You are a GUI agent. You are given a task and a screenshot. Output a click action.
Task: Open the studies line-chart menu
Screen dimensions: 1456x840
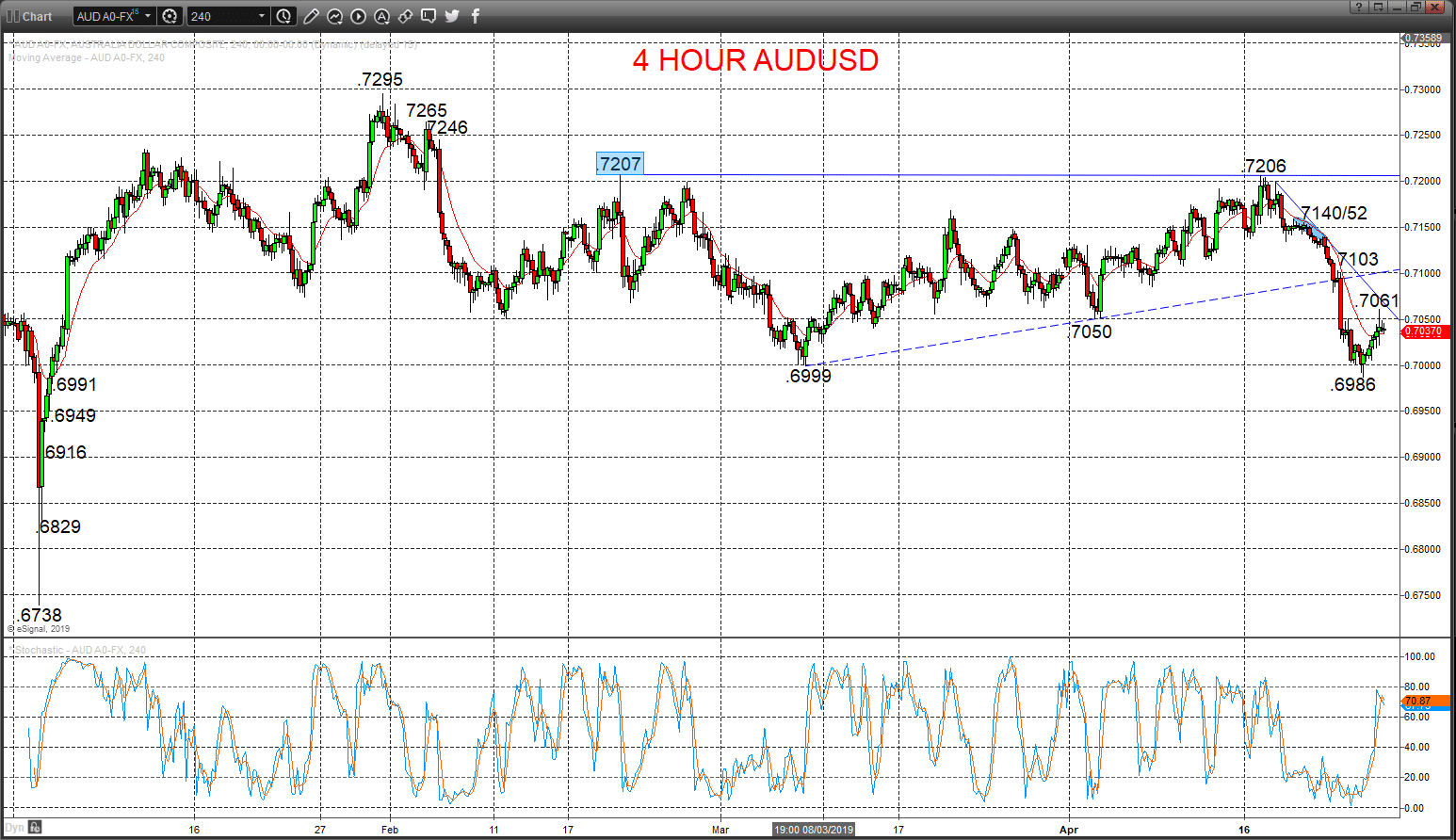pyautogui.click(x=335, y=16)
